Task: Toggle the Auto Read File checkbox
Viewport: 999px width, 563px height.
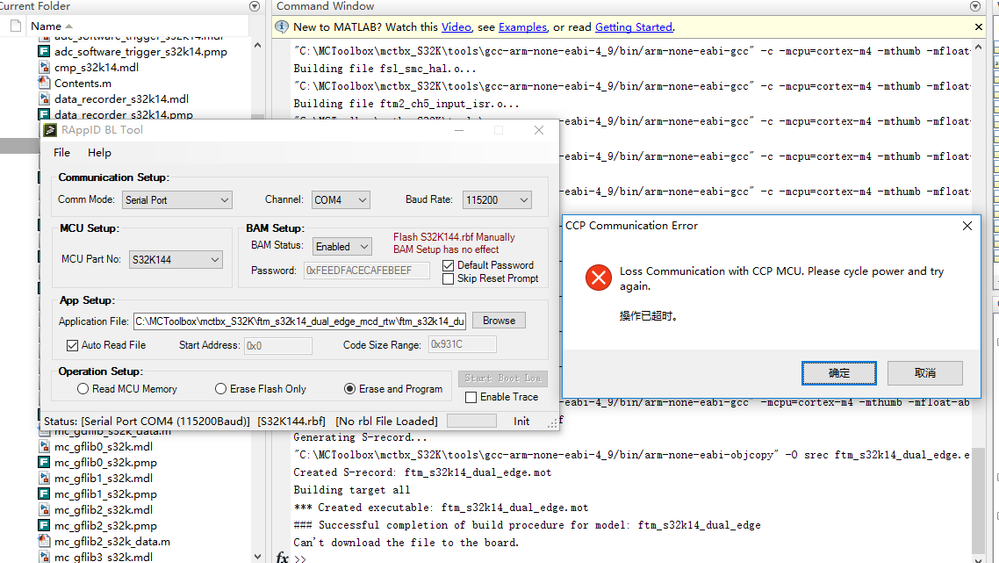Action: 73,345
